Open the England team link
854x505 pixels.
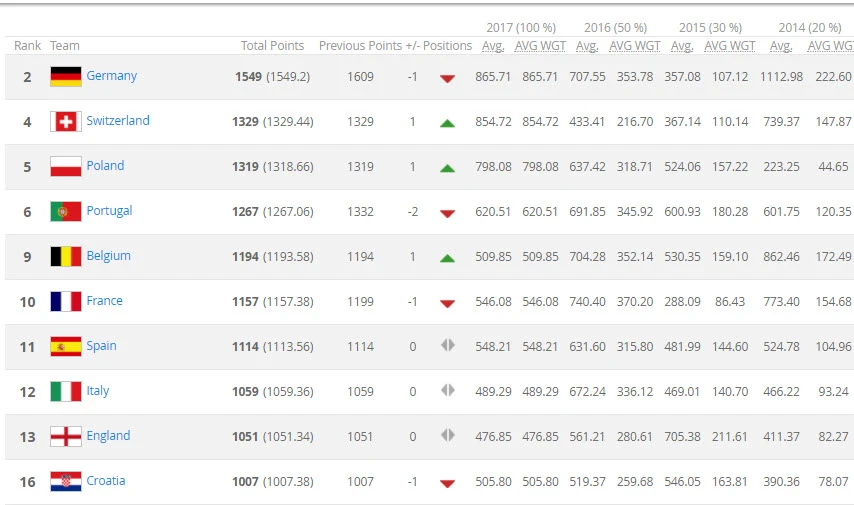[x=108, y=435]
